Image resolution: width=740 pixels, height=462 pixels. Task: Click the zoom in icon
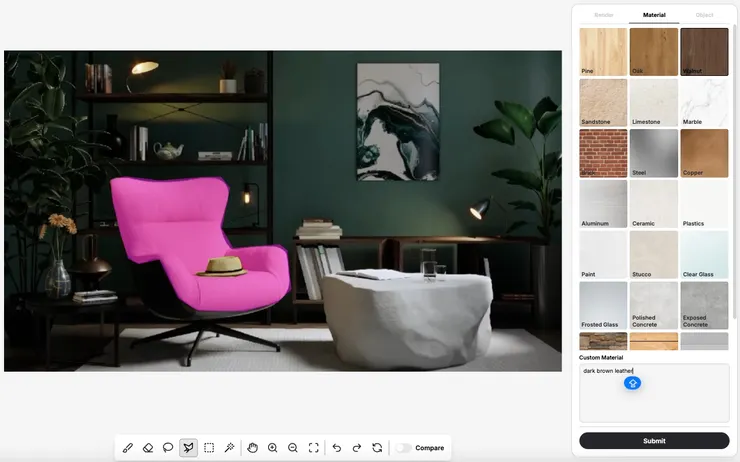[272, 447]
